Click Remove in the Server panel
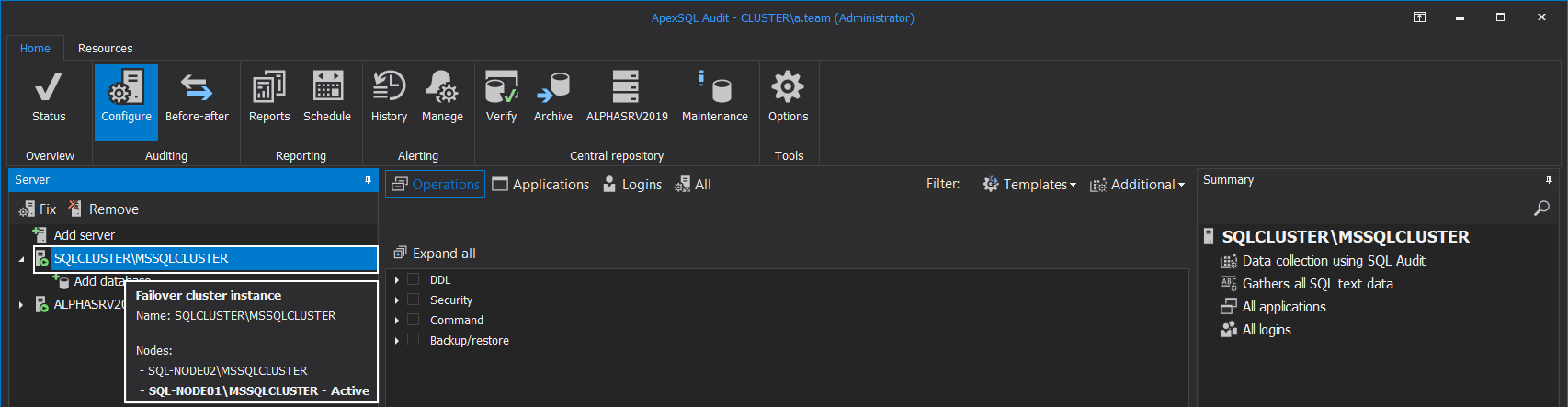Image resolution: width=1568 pixels, height=407 pixels. (x=104, y=209)
